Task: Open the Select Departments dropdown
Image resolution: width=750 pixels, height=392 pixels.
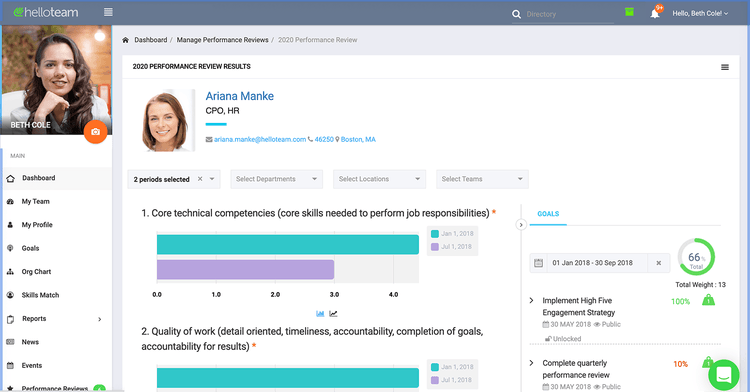Action: pos(276,179)
